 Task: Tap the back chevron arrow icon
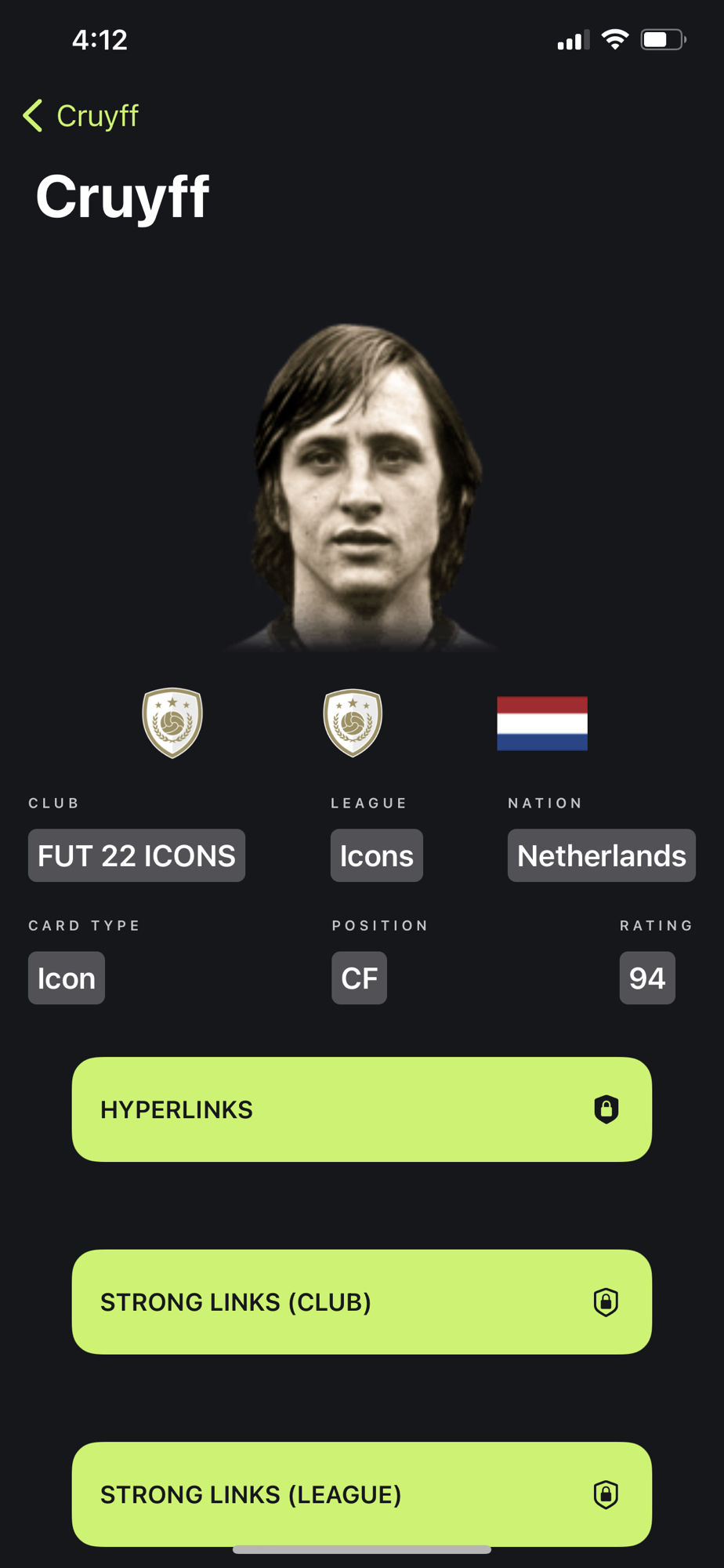33,116
